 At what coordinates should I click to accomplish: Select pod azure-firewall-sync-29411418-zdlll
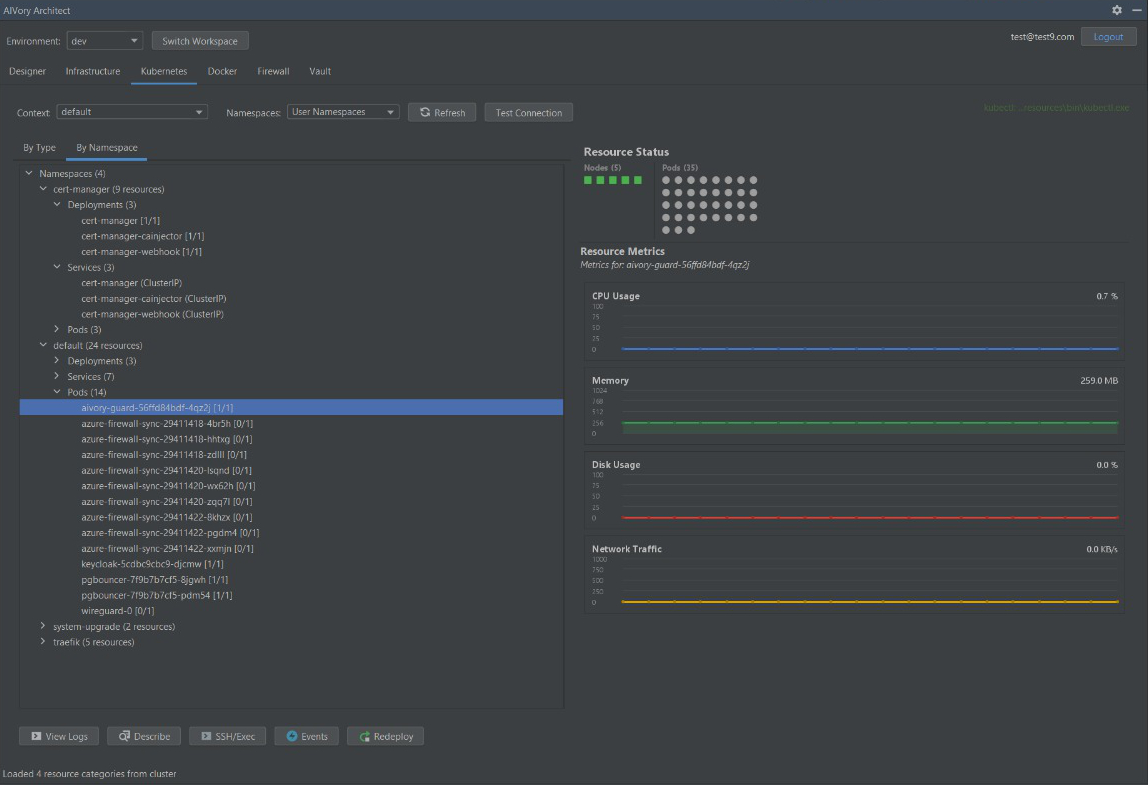pos(164,455)
